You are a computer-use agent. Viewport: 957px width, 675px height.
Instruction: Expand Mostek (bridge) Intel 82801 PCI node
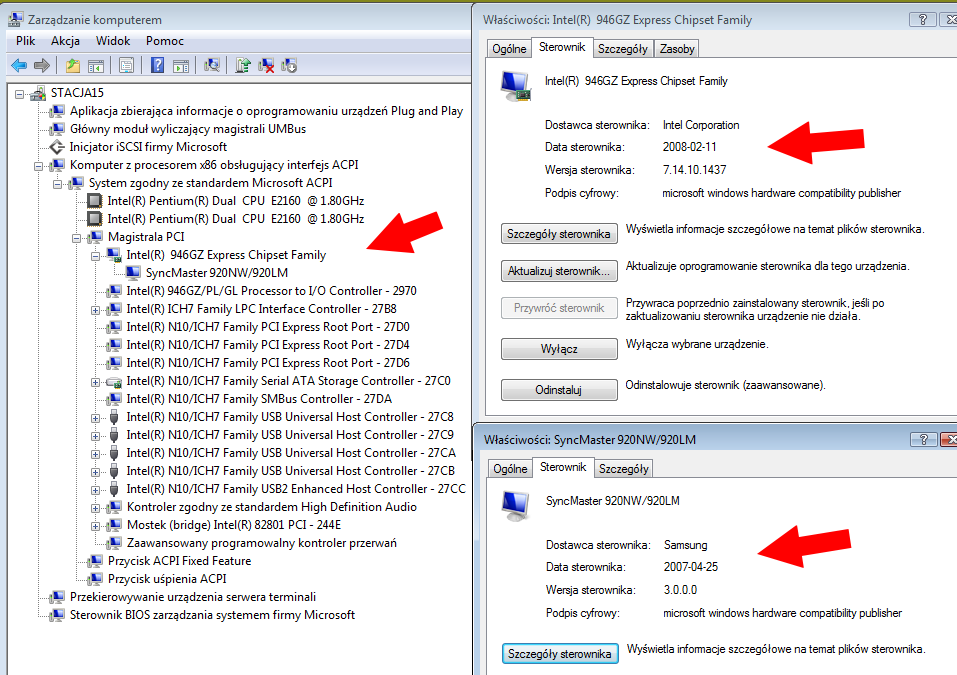pyautogui.click(x=95, y=526)
